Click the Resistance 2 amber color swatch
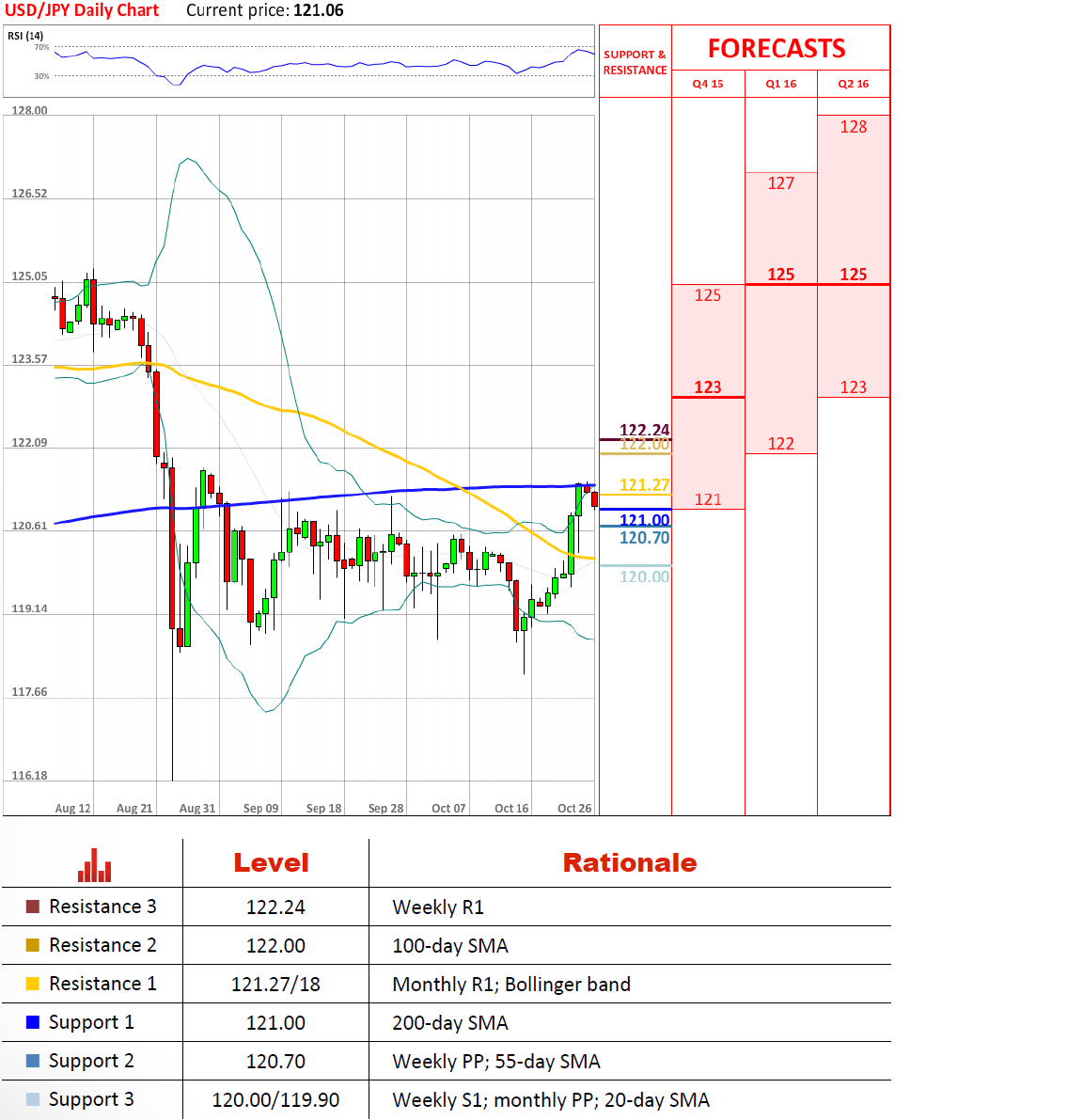 tap(33, 945)
